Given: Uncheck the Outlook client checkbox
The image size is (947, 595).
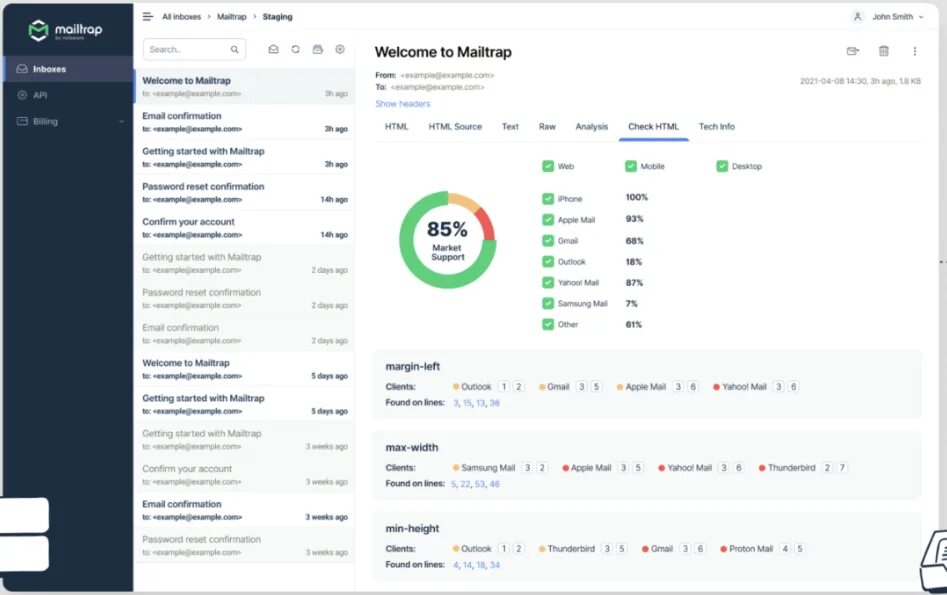Looking at the screenshot, I should (x=548, y=262).
